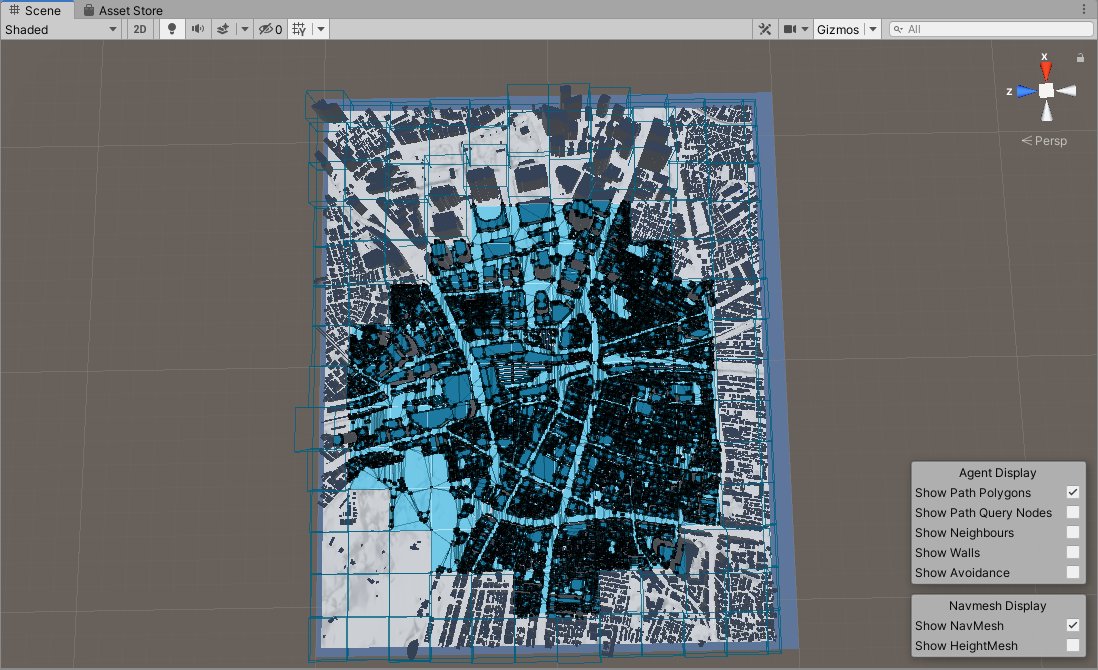
Task: Disable Show NavMesh checkbox
Action: click(1072, 625)
